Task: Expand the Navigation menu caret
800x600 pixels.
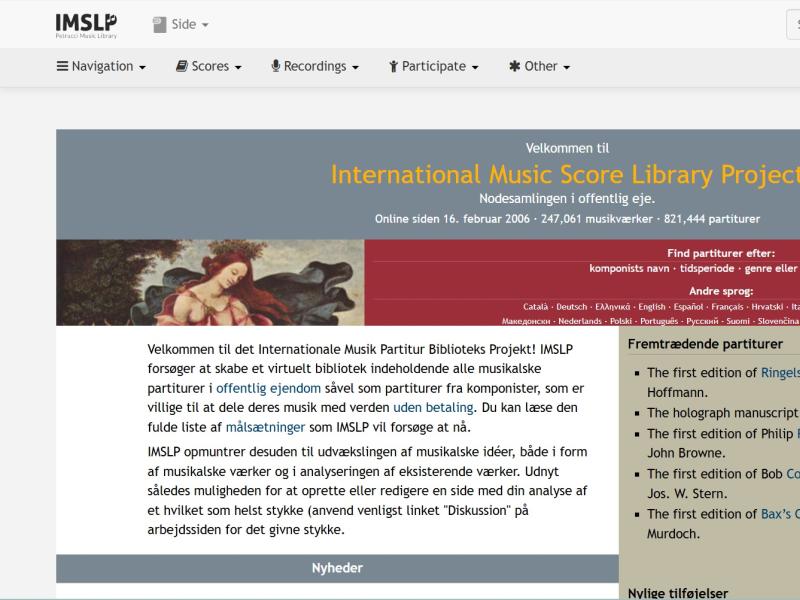Action: pos(142,67)
